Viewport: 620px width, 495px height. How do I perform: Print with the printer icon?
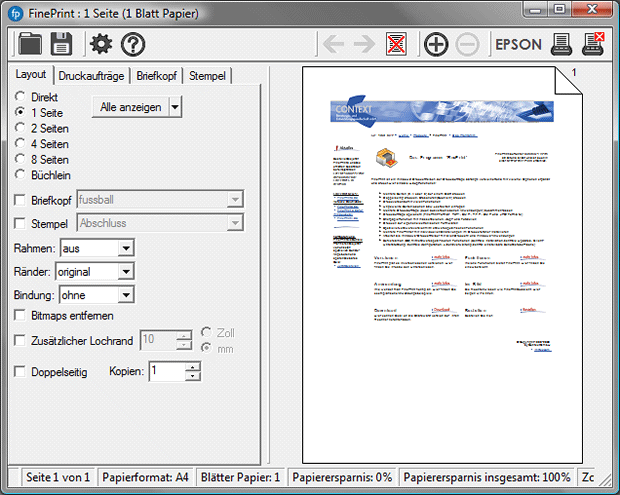coord(561,44)
